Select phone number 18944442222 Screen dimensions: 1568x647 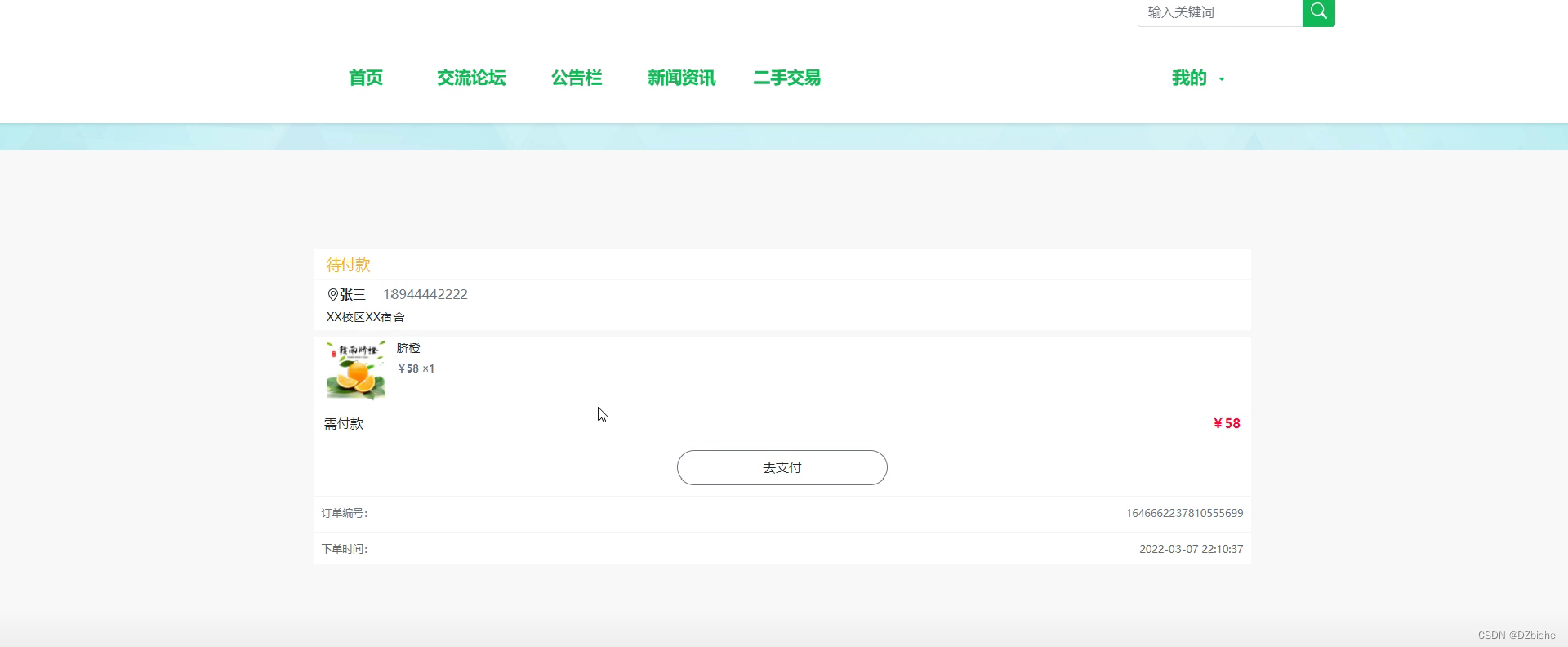click(x=425, y=294)
